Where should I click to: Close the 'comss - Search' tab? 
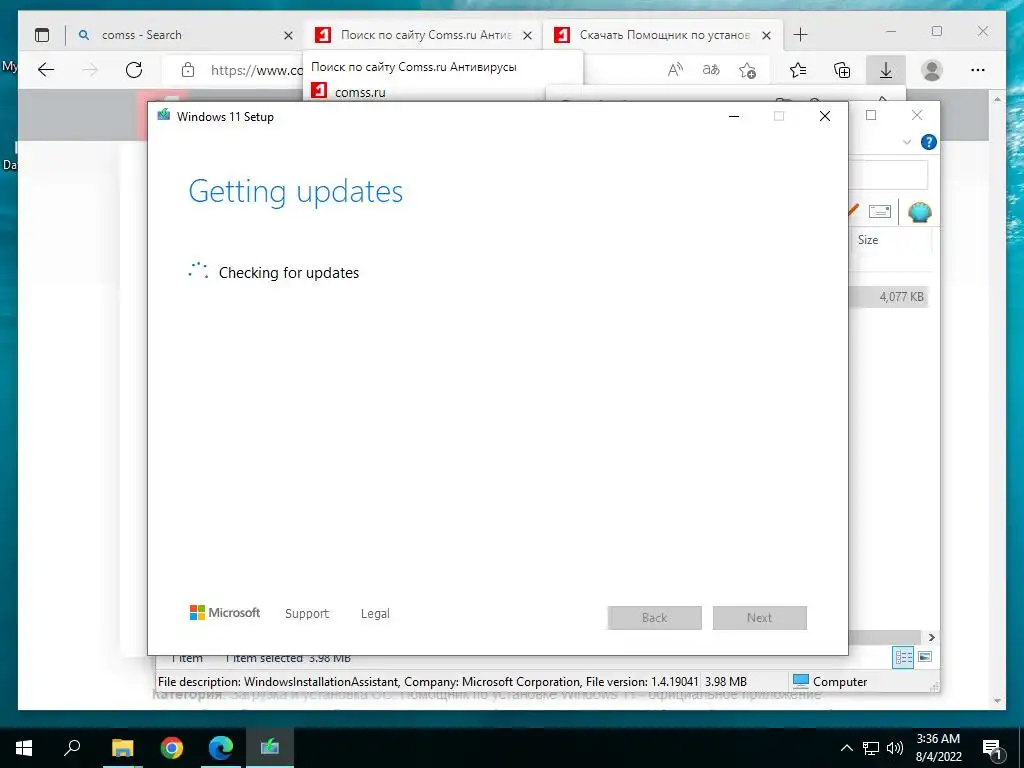click(x=288, y=35)
